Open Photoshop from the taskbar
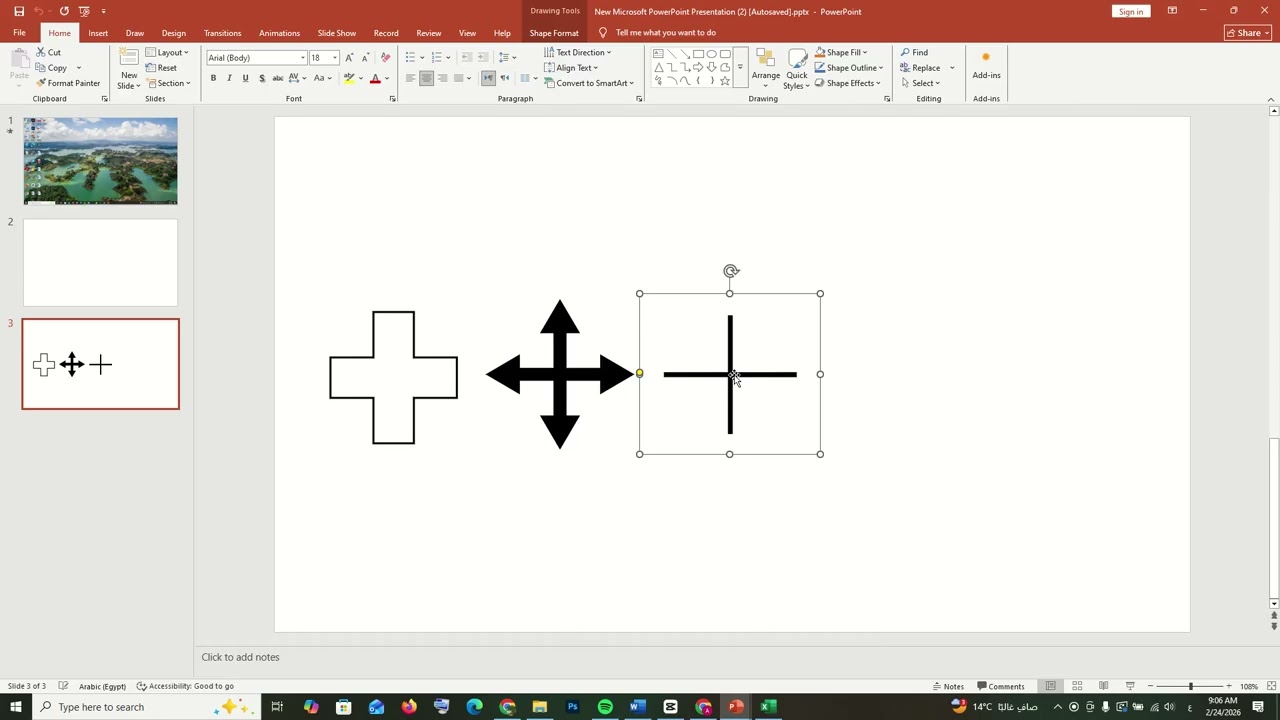Image resolution: width=1280 pixels, height=720 pixels. tap(572, 707)
